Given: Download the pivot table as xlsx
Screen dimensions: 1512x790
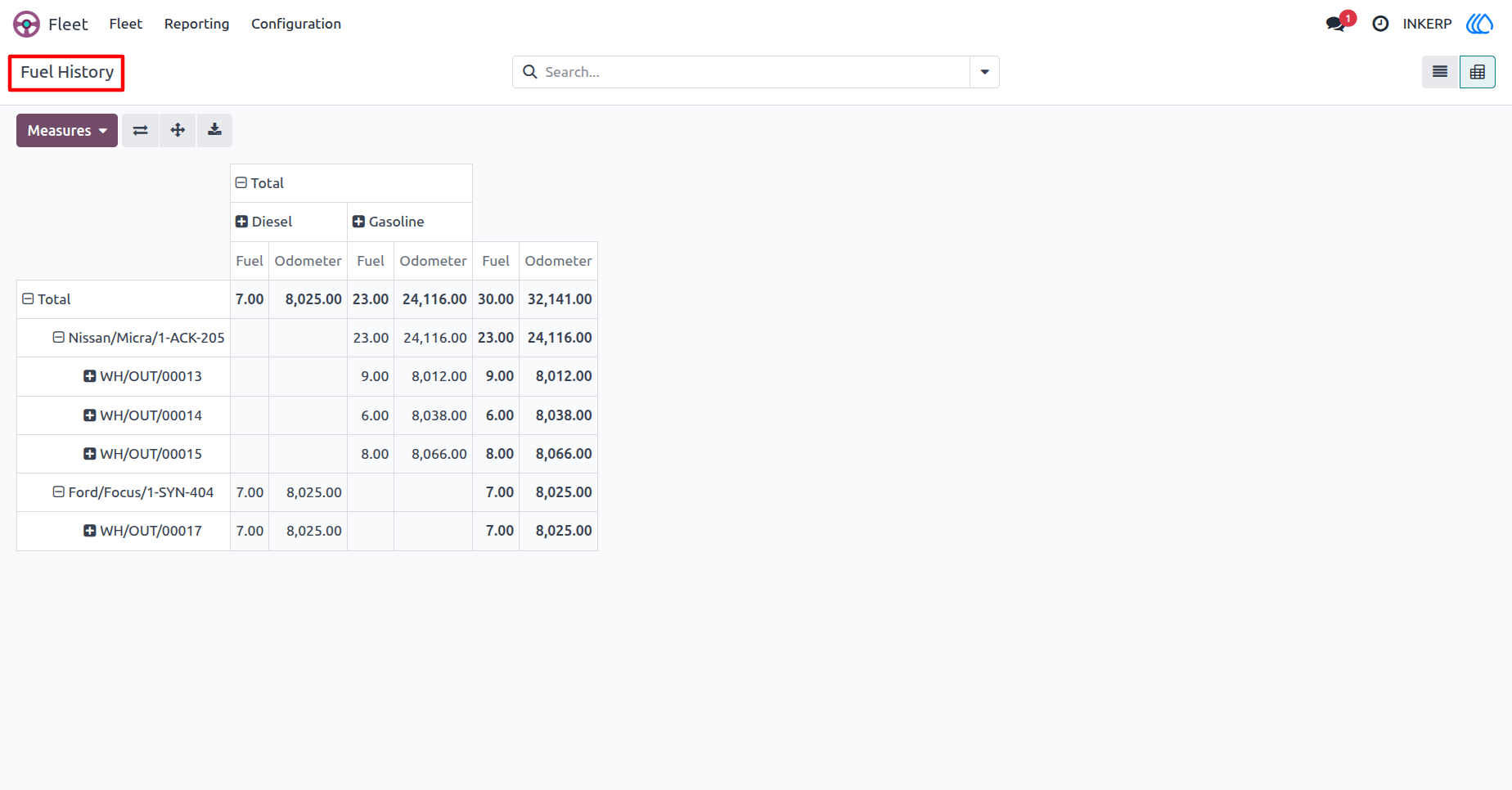Looking at the screenshot, I should click(214, 130).
